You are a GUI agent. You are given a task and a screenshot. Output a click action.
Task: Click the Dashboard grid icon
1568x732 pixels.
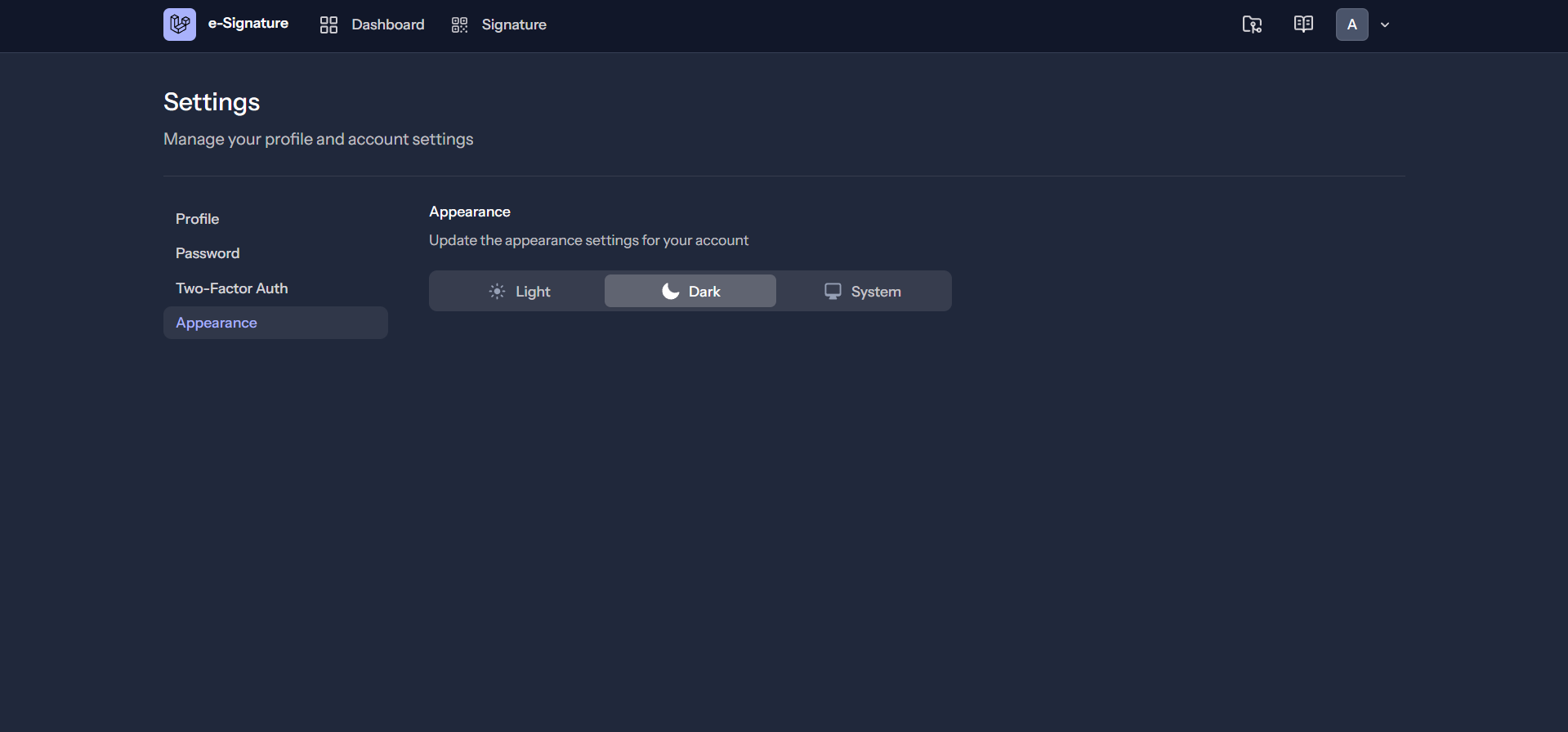pyautogui.click(x=328, y=25)
